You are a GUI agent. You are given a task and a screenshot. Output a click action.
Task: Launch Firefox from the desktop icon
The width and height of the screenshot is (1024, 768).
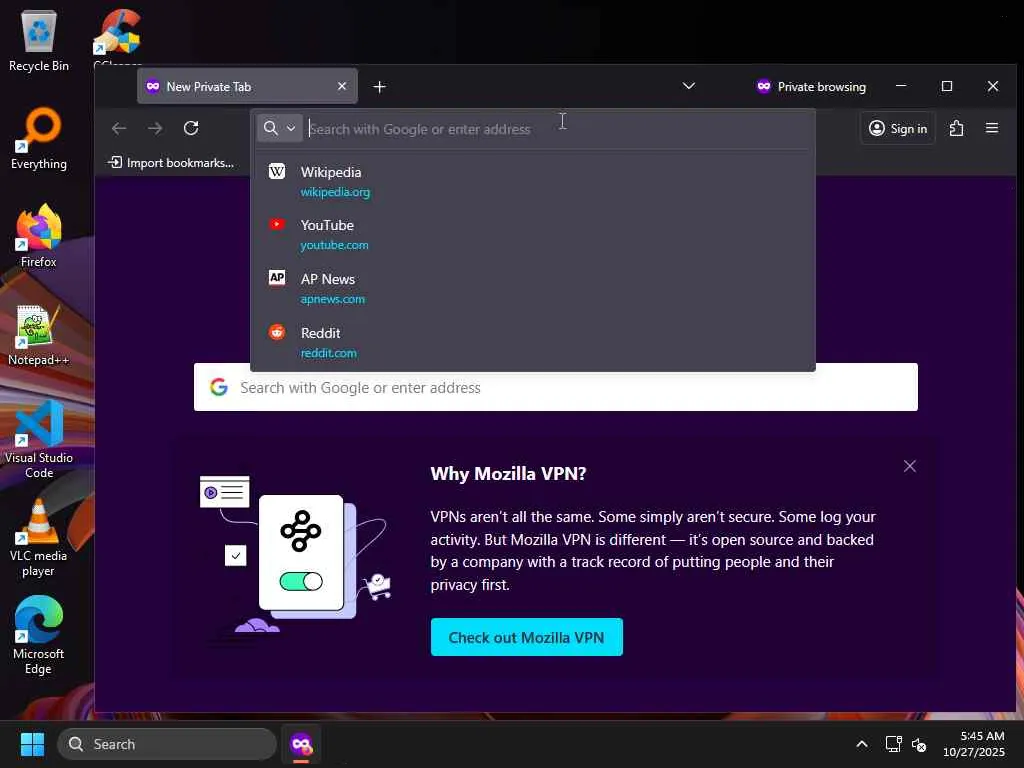(39, 236)
